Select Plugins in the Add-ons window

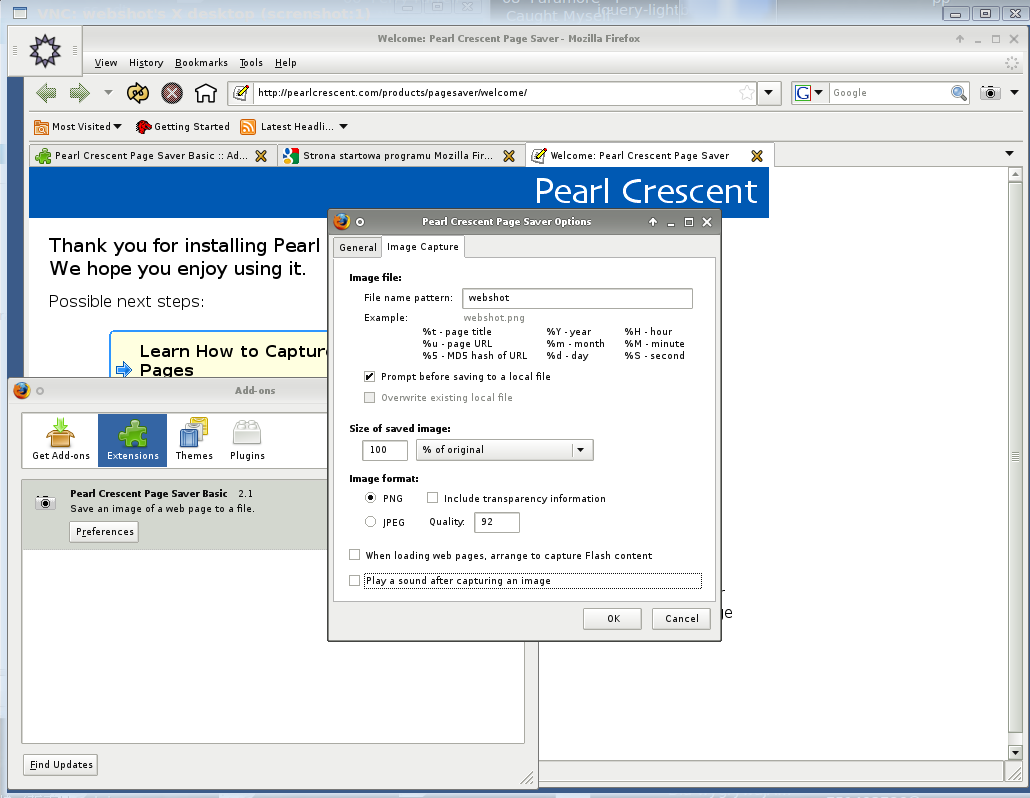(247, 440)
